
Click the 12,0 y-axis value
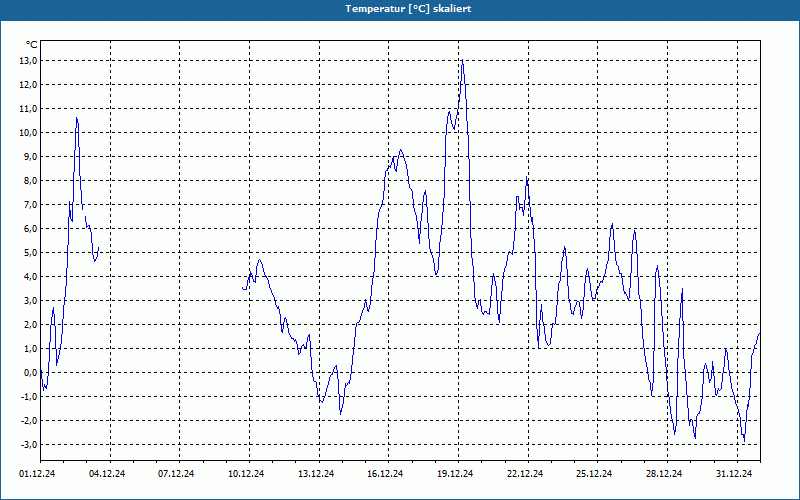[x=29, y=85]
